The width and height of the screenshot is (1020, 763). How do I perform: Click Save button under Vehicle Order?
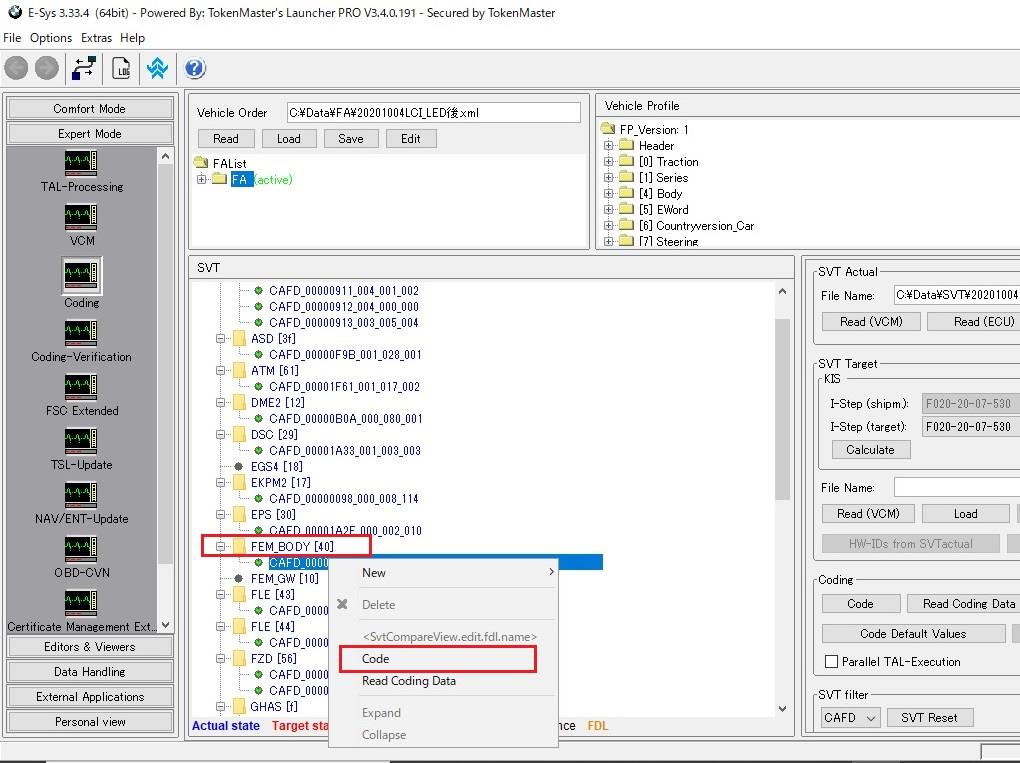[x=351, y=139]
